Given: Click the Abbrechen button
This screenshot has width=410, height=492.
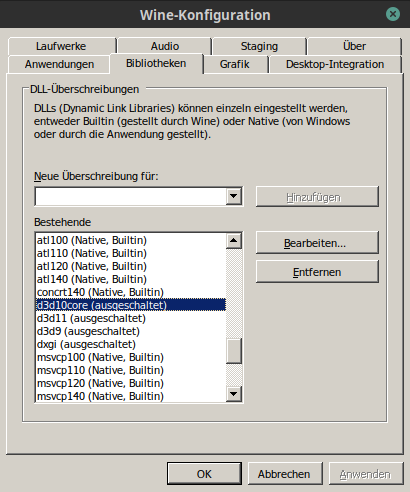Looking at the screenshot, I should pyautogui.click(x=285, y=474).
